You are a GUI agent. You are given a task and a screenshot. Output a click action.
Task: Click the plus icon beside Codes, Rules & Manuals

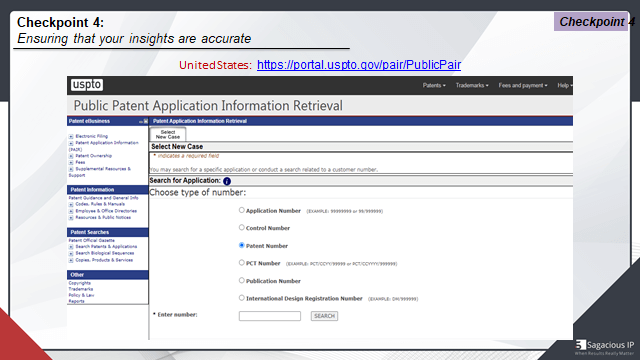(x=71, y=204)
